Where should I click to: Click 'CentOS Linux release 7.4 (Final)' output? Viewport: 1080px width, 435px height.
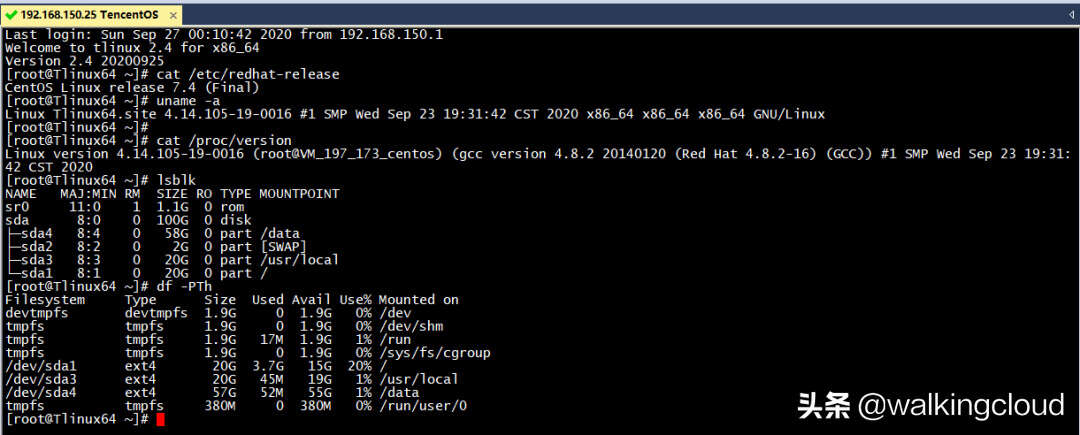point(132,87)
